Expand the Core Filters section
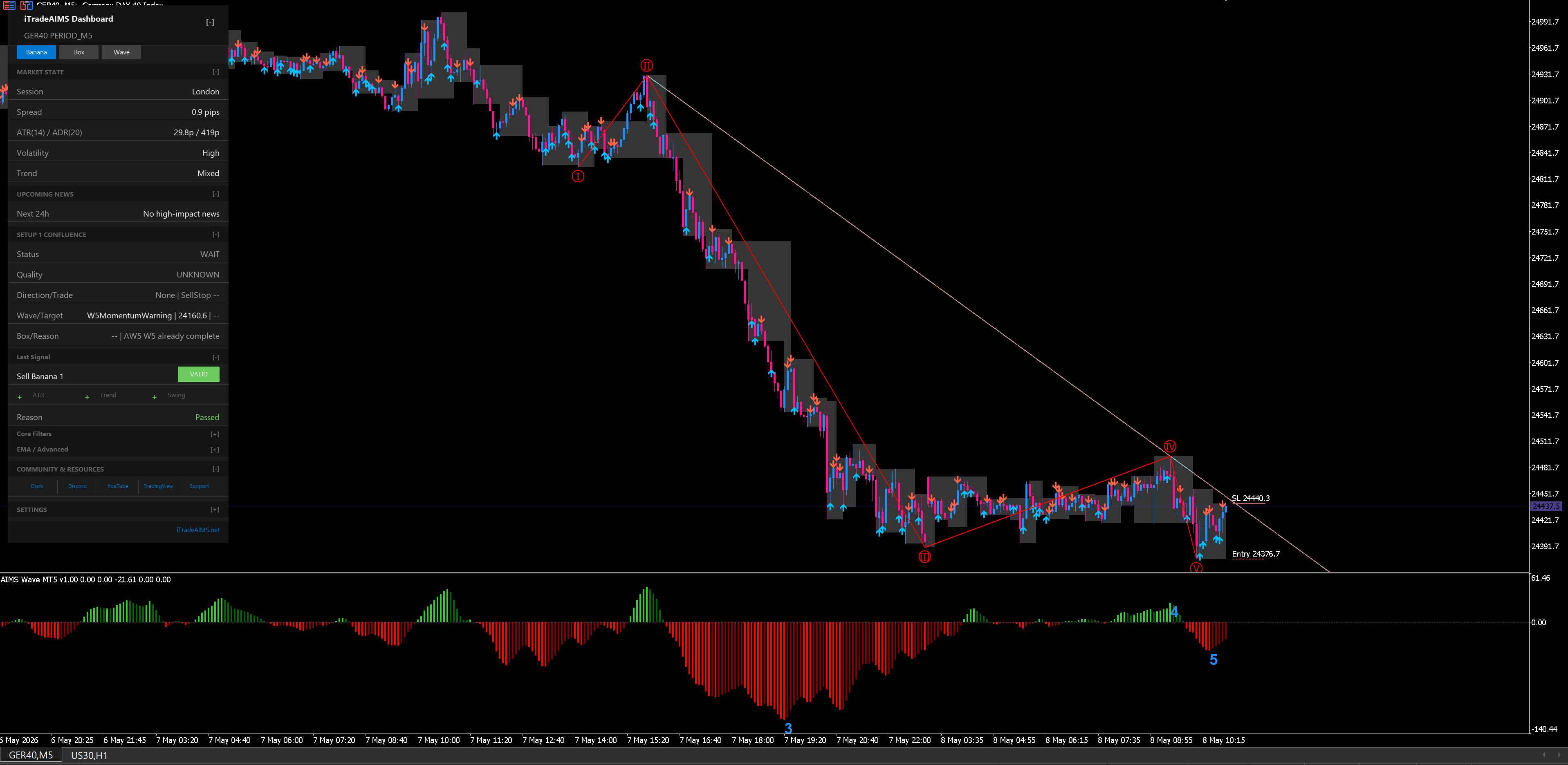 (215, 434)
